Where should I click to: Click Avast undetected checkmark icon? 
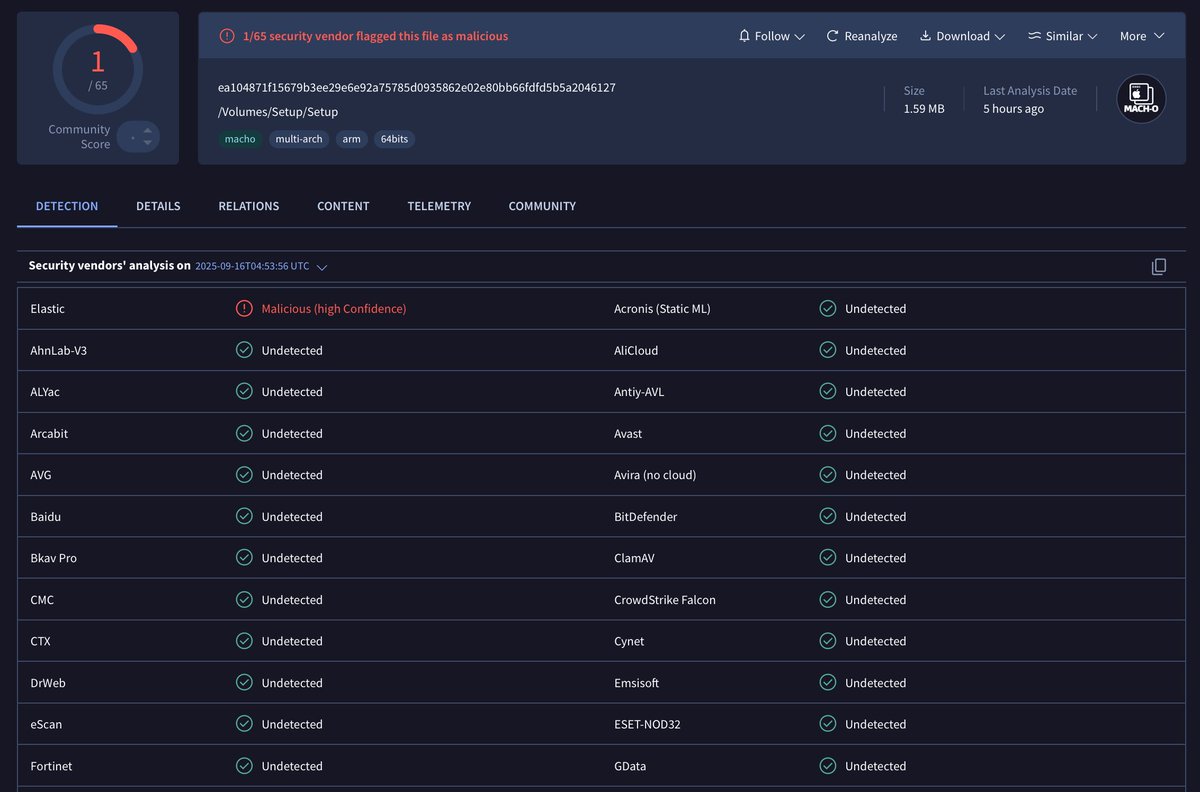(x=827, y=434)
